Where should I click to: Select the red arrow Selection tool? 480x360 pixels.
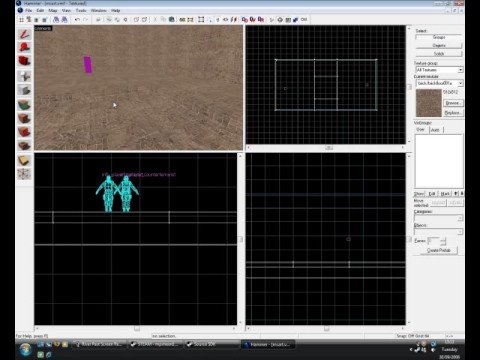coord(24,34)
